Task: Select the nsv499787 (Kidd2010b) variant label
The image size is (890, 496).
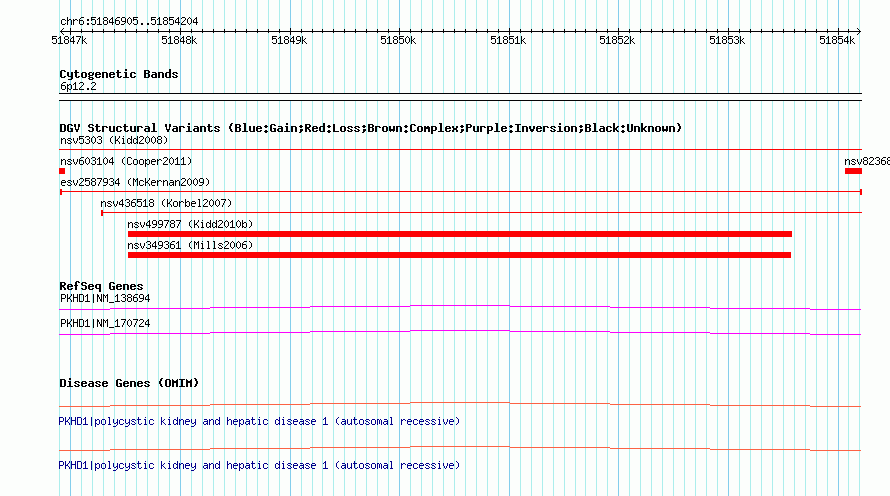Action: coord(190,224)
